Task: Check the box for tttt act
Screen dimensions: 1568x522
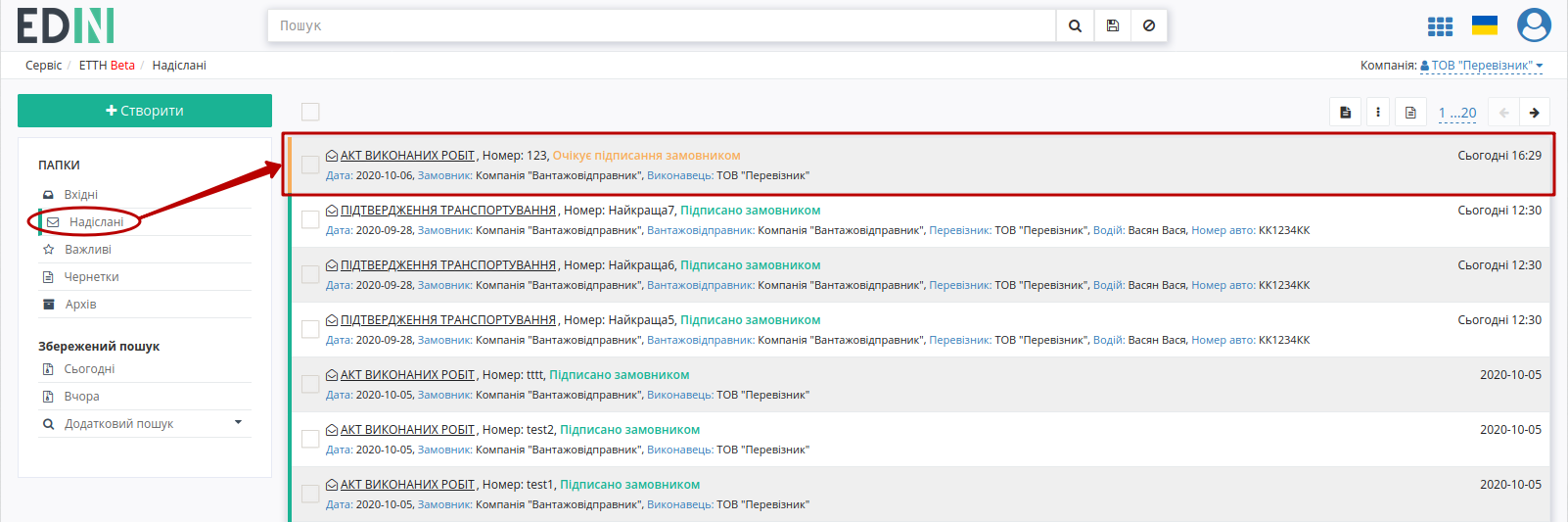Action: tap(310, 384)
